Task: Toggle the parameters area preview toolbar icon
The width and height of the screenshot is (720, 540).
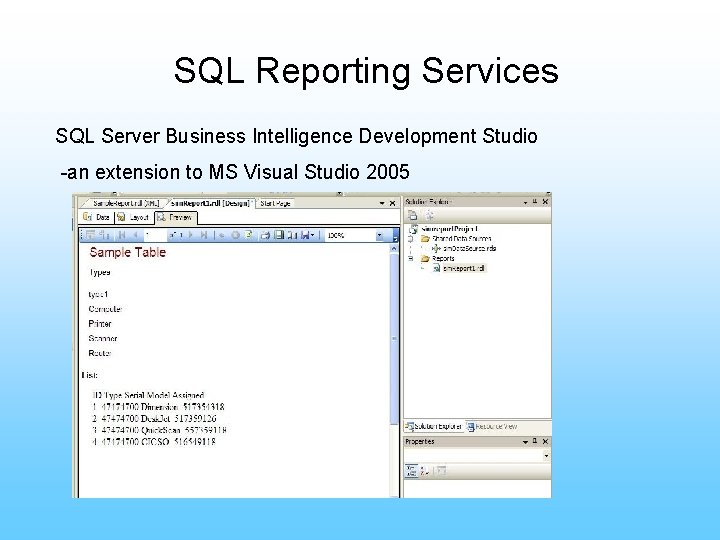Action: coord(90,235)
